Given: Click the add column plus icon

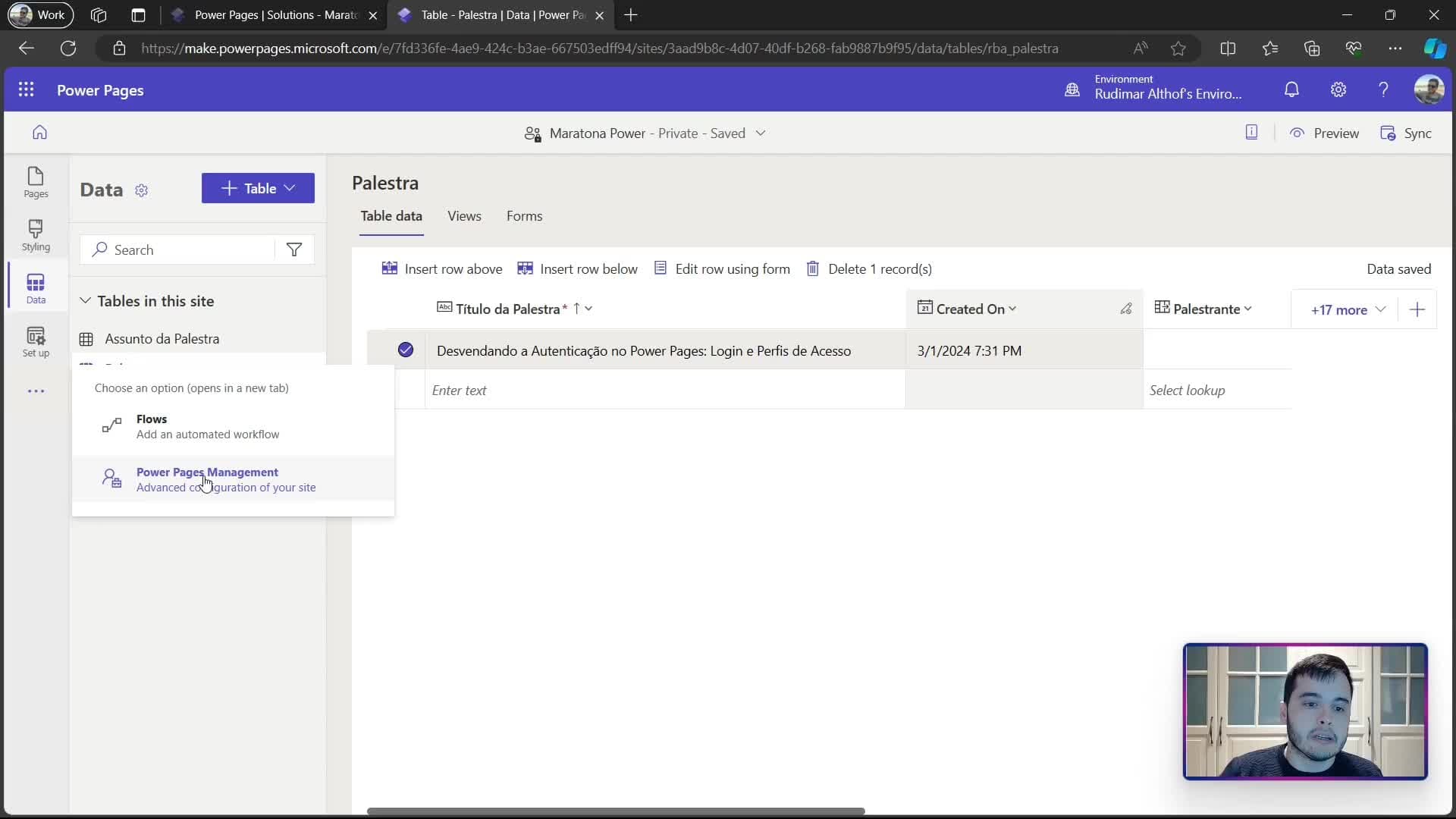Looking at the screenshot, I should 1417,309.
